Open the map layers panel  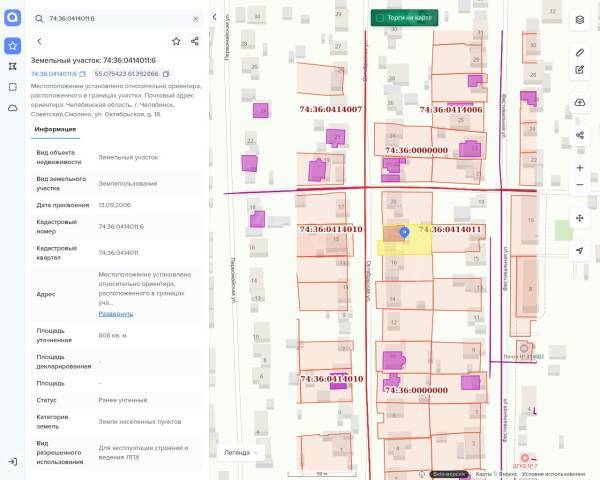[580, 19]
